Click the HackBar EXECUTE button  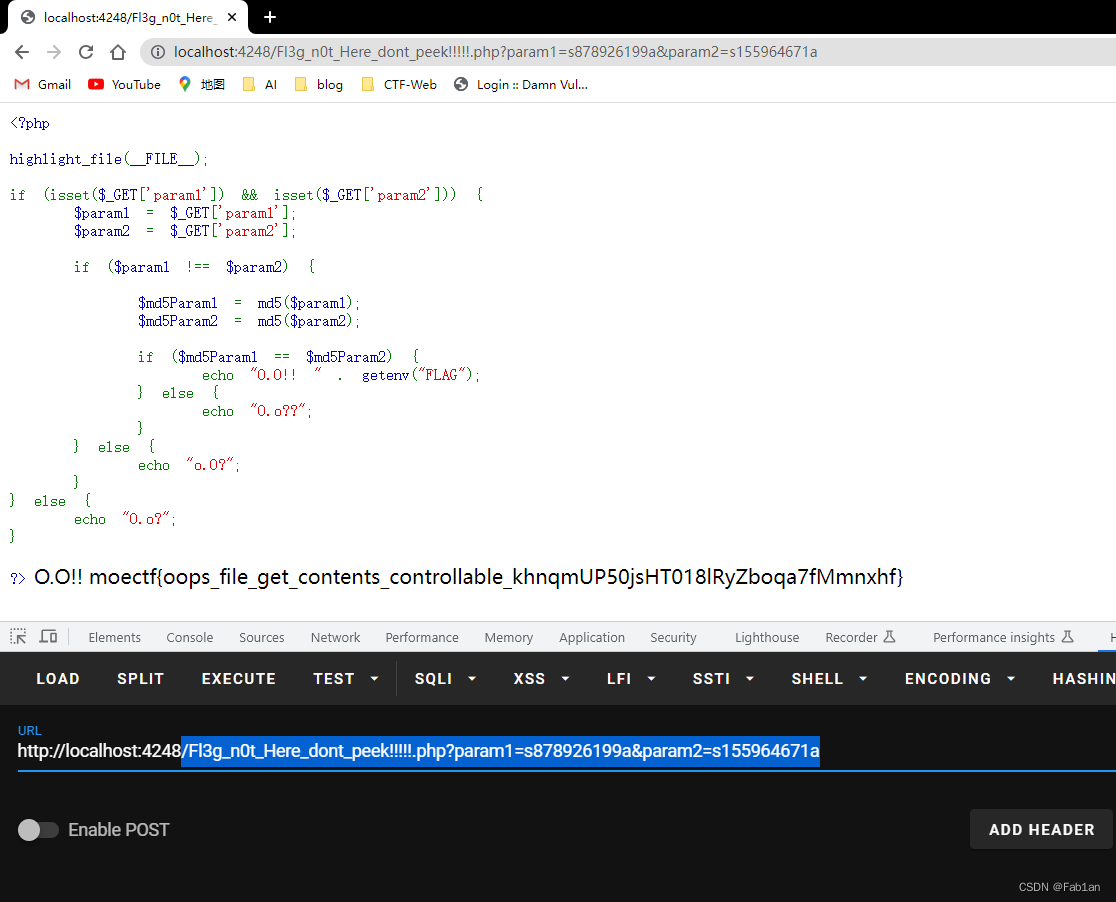[238, 678]
